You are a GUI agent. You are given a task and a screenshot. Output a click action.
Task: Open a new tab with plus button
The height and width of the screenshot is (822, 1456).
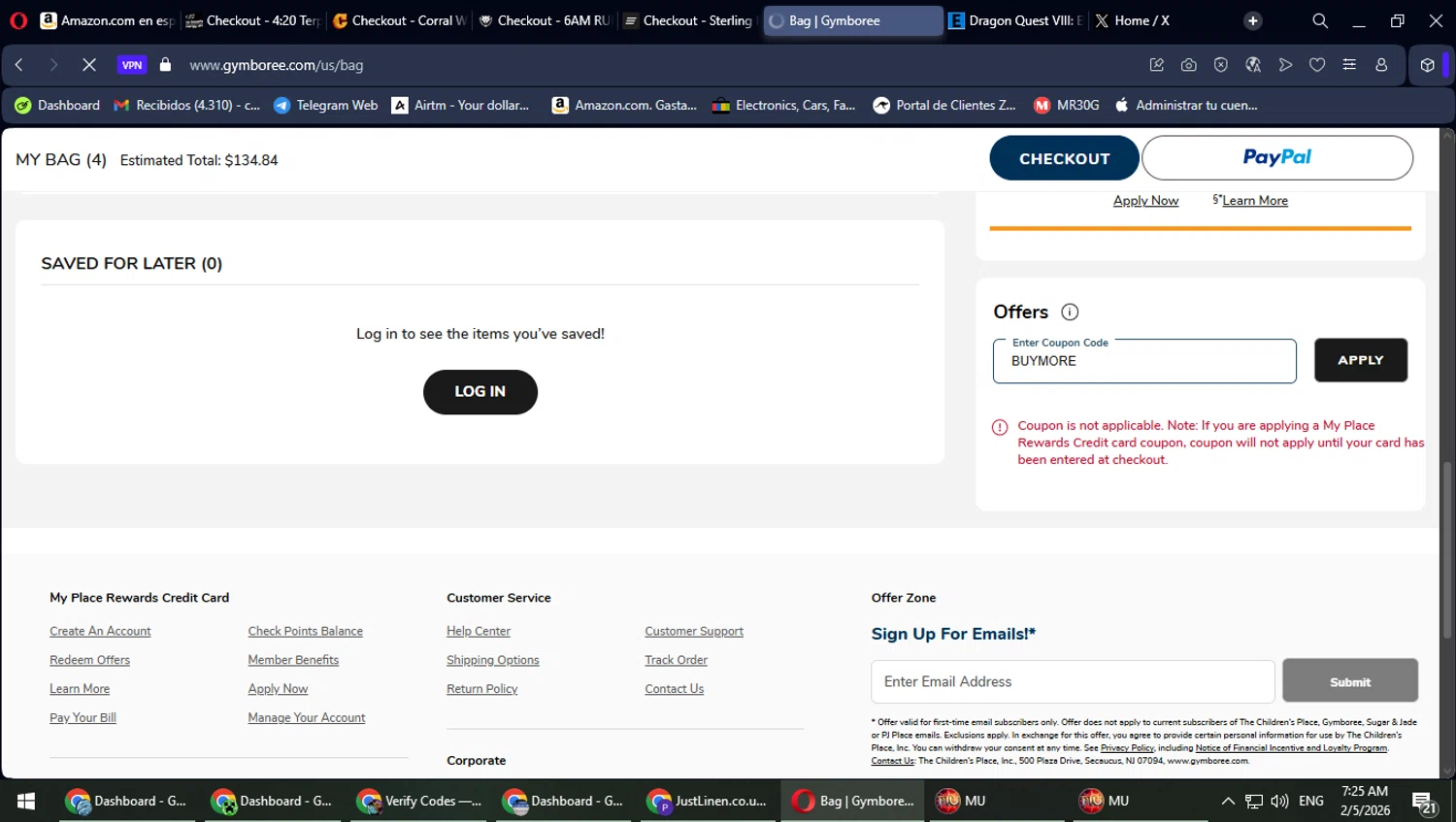(1253, 20)
